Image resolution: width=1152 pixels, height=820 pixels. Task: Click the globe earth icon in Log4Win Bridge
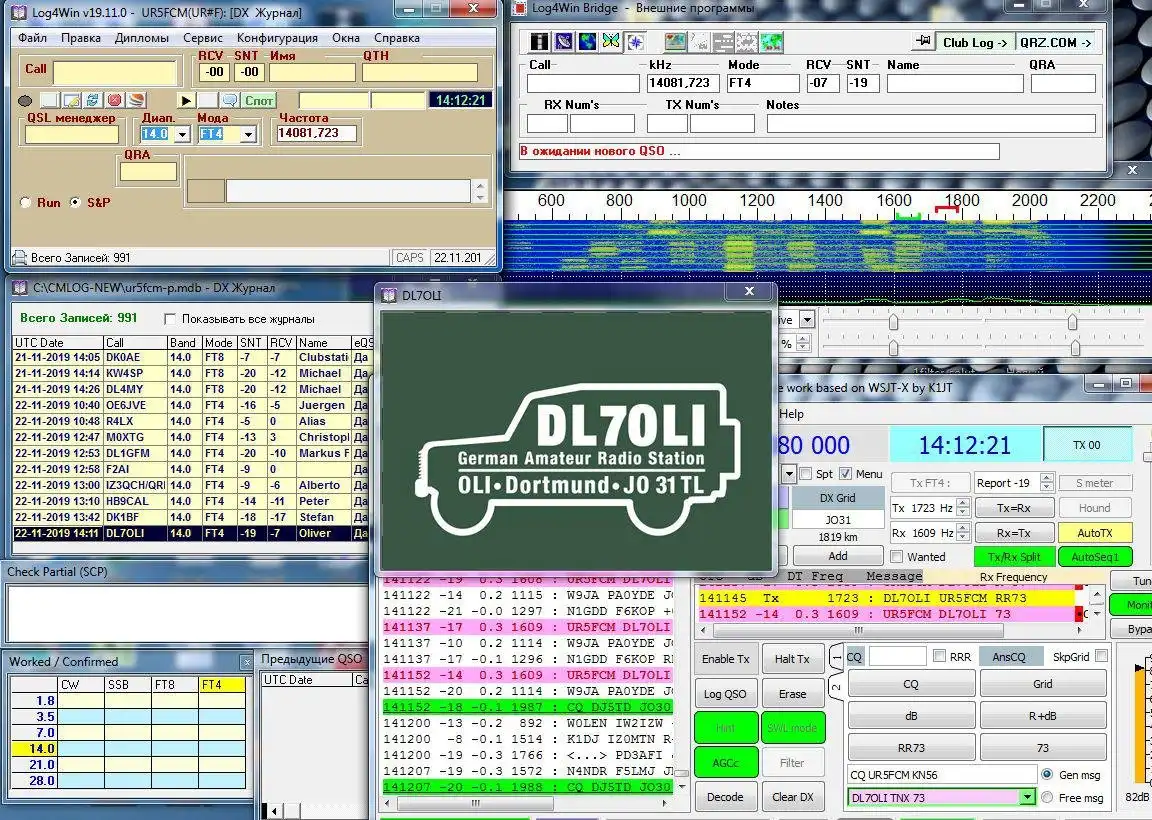pos(587,42)
